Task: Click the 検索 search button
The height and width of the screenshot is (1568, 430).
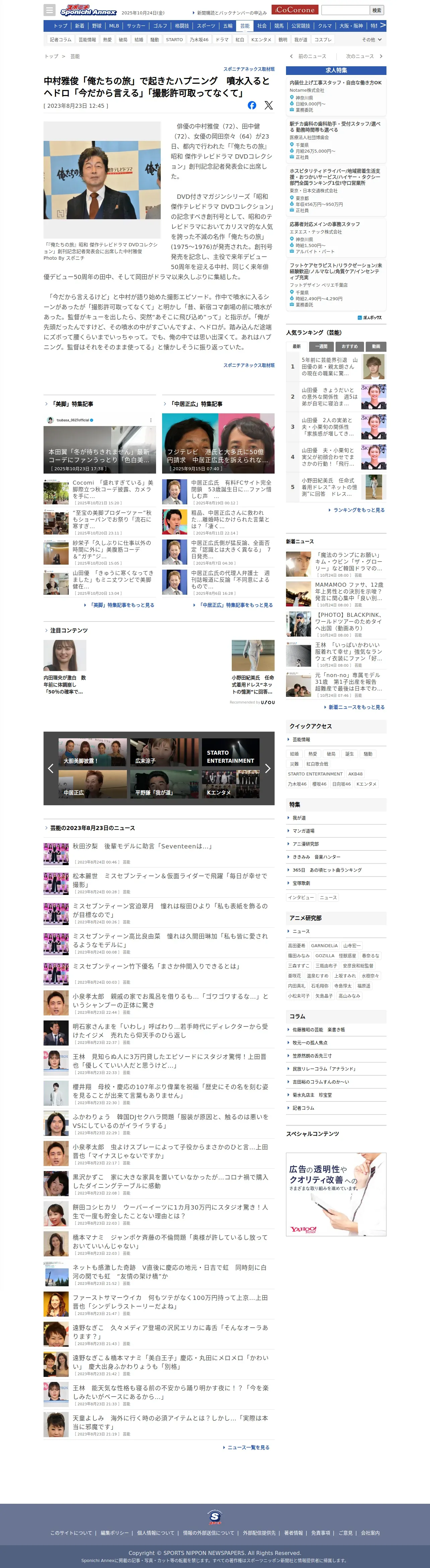Action: (377, 10)
